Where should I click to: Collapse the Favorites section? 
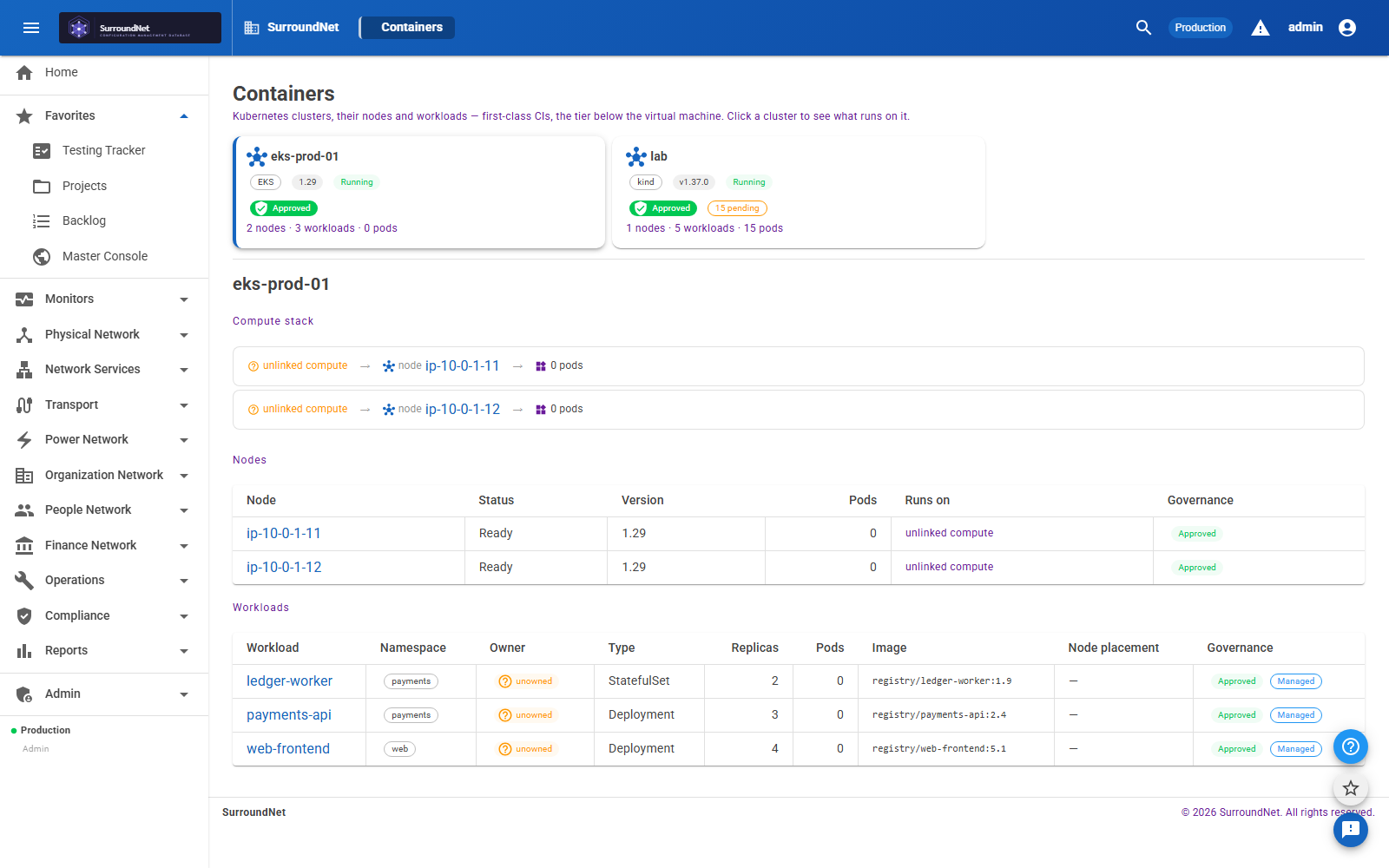(184, 116)
